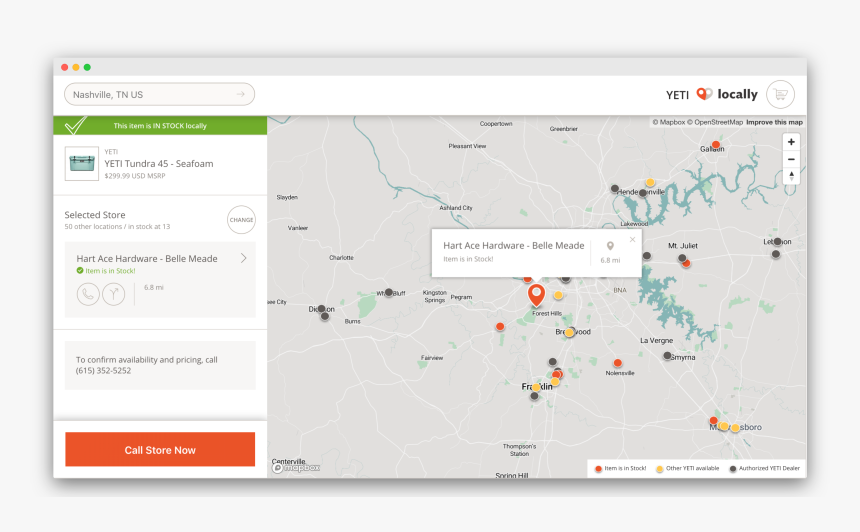Viewport: 860px width, 532px height.
Task: Click the Item is in Stock! legend entry
Action: click(x=621, y=468)
